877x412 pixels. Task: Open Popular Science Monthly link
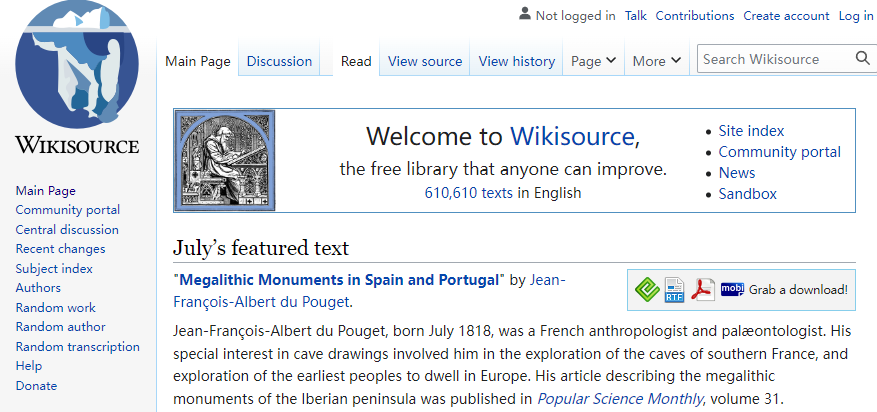(x=620, y=399)
